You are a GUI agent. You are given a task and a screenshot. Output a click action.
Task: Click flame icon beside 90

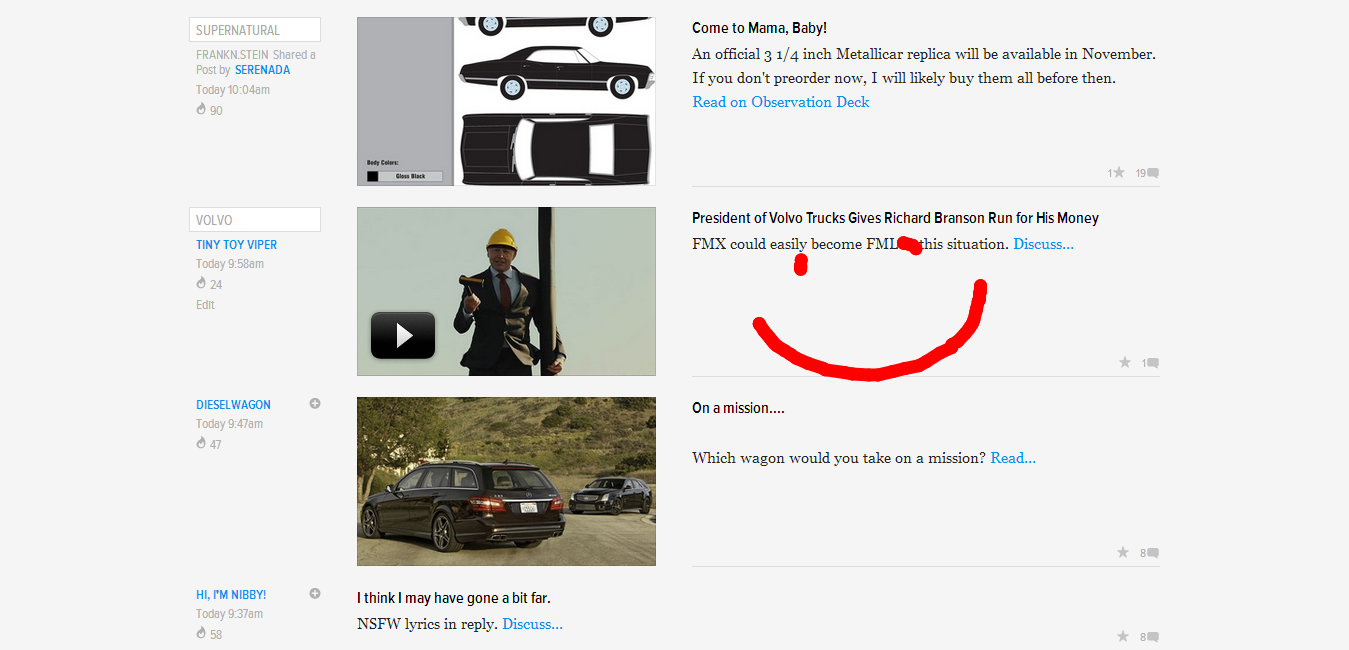point(201,110)
